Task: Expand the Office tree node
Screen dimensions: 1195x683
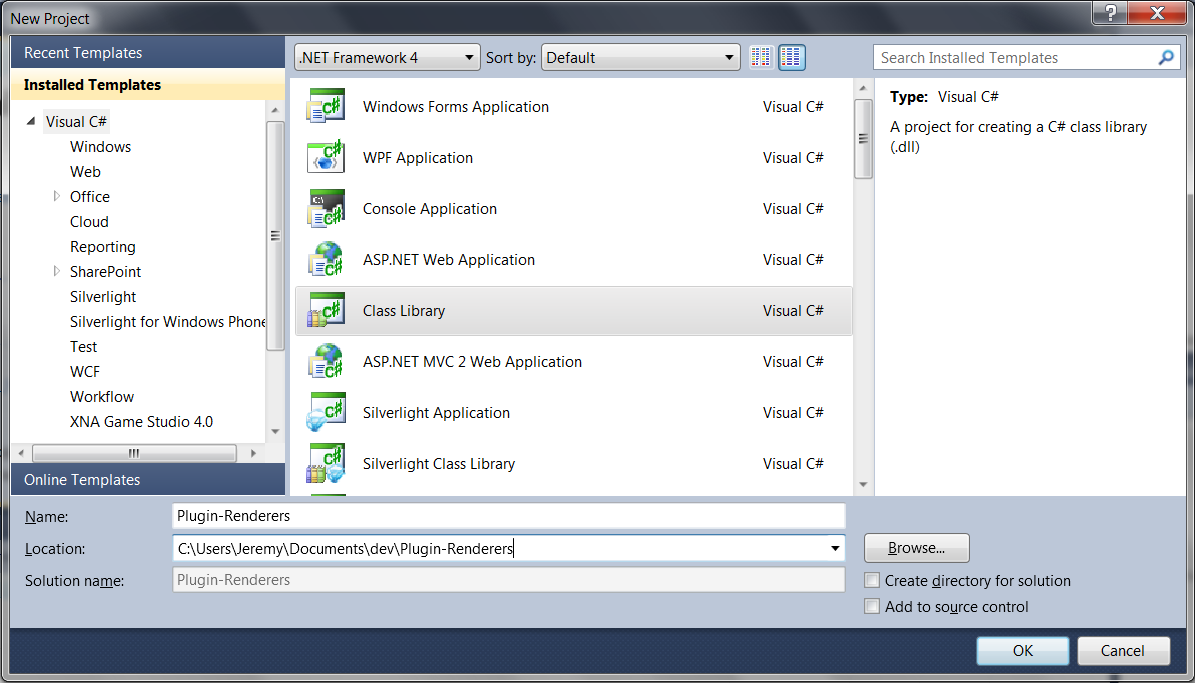Action: (x=56, y=197)
